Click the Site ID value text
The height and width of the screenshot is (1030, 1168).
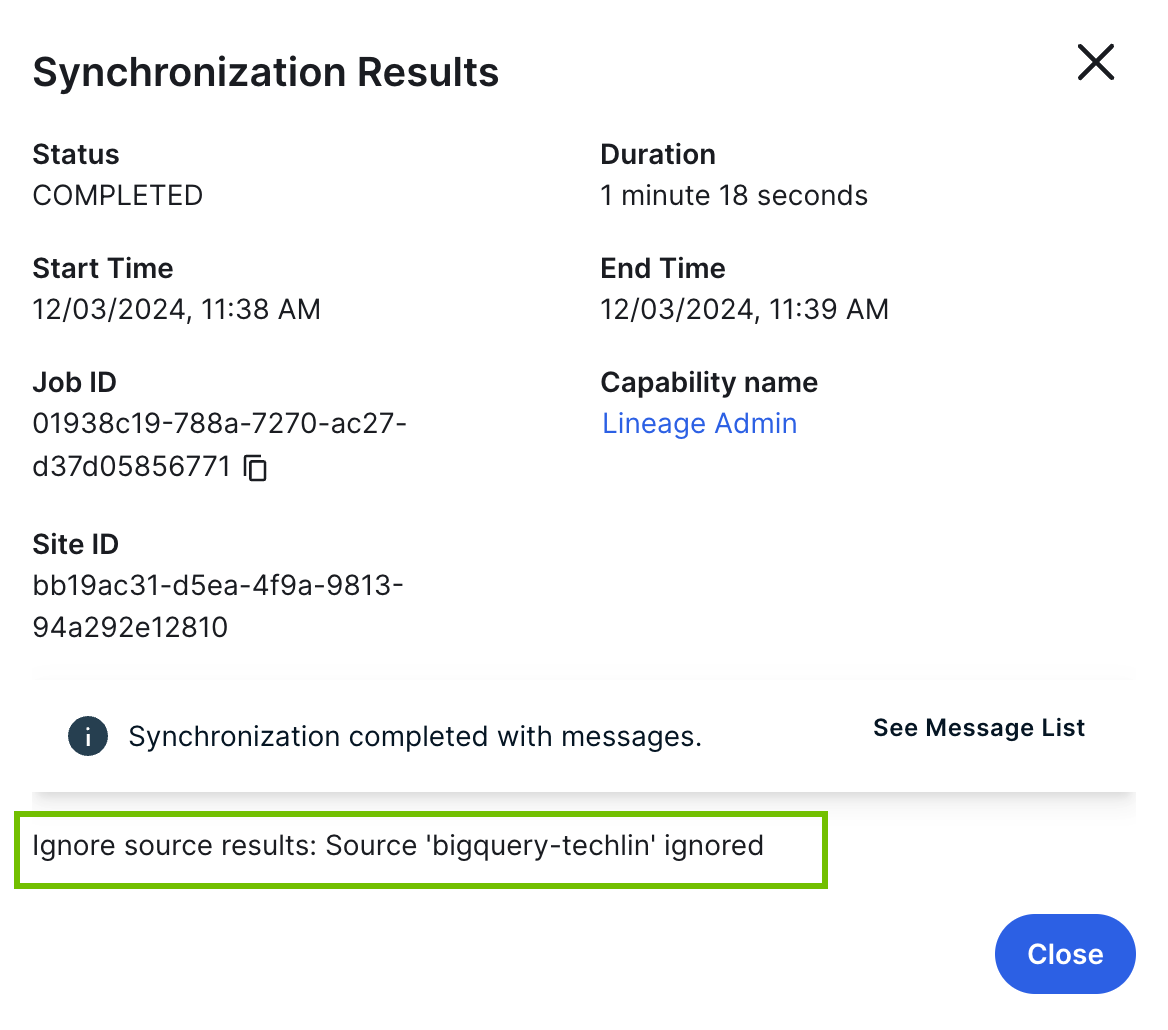[217, 586]
